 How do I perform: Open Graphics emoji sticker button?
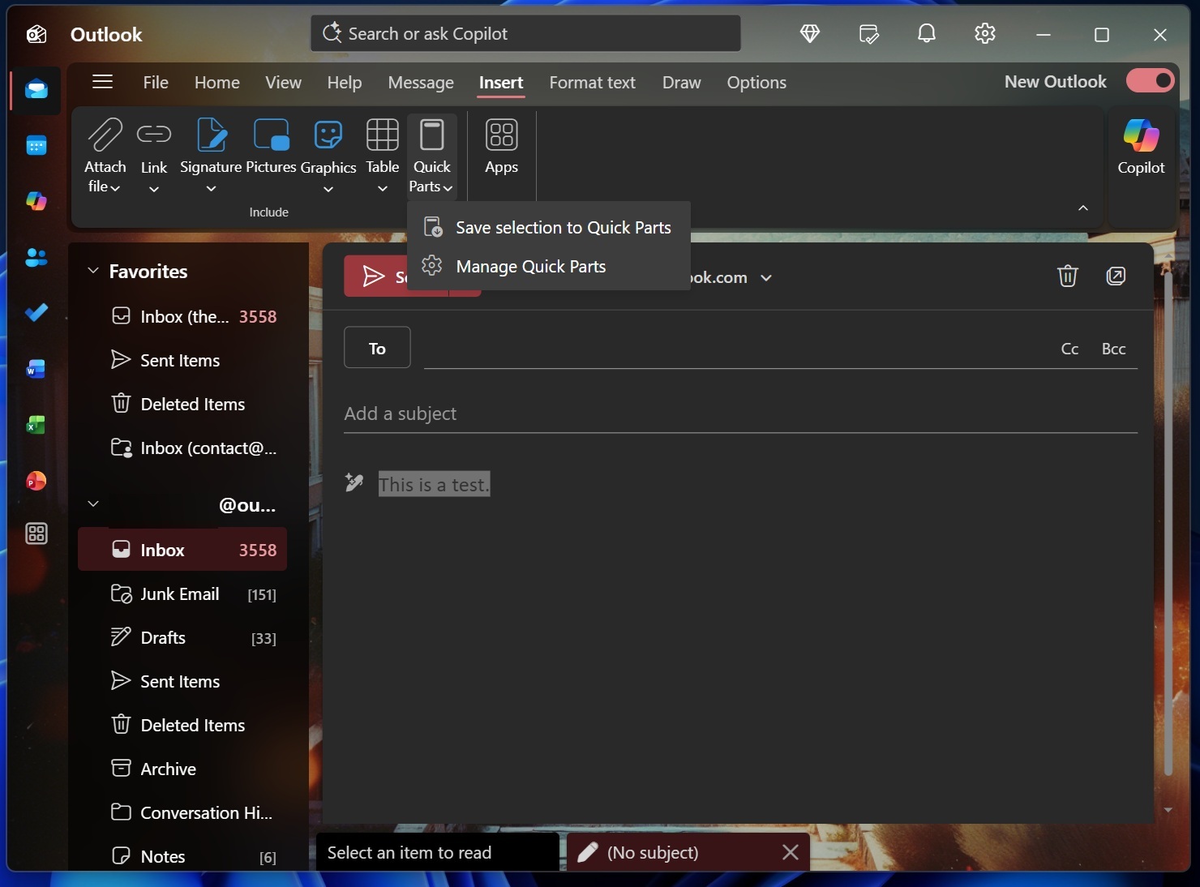point(328,134)
